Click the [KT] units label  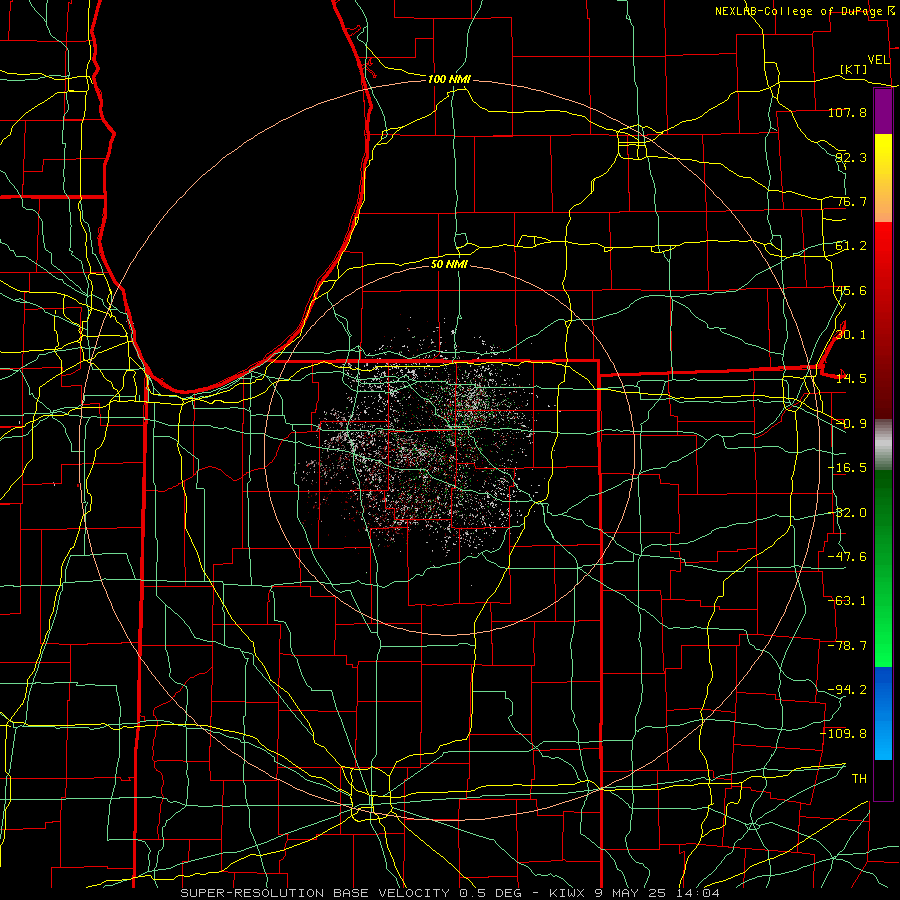(x=854, y=69)
